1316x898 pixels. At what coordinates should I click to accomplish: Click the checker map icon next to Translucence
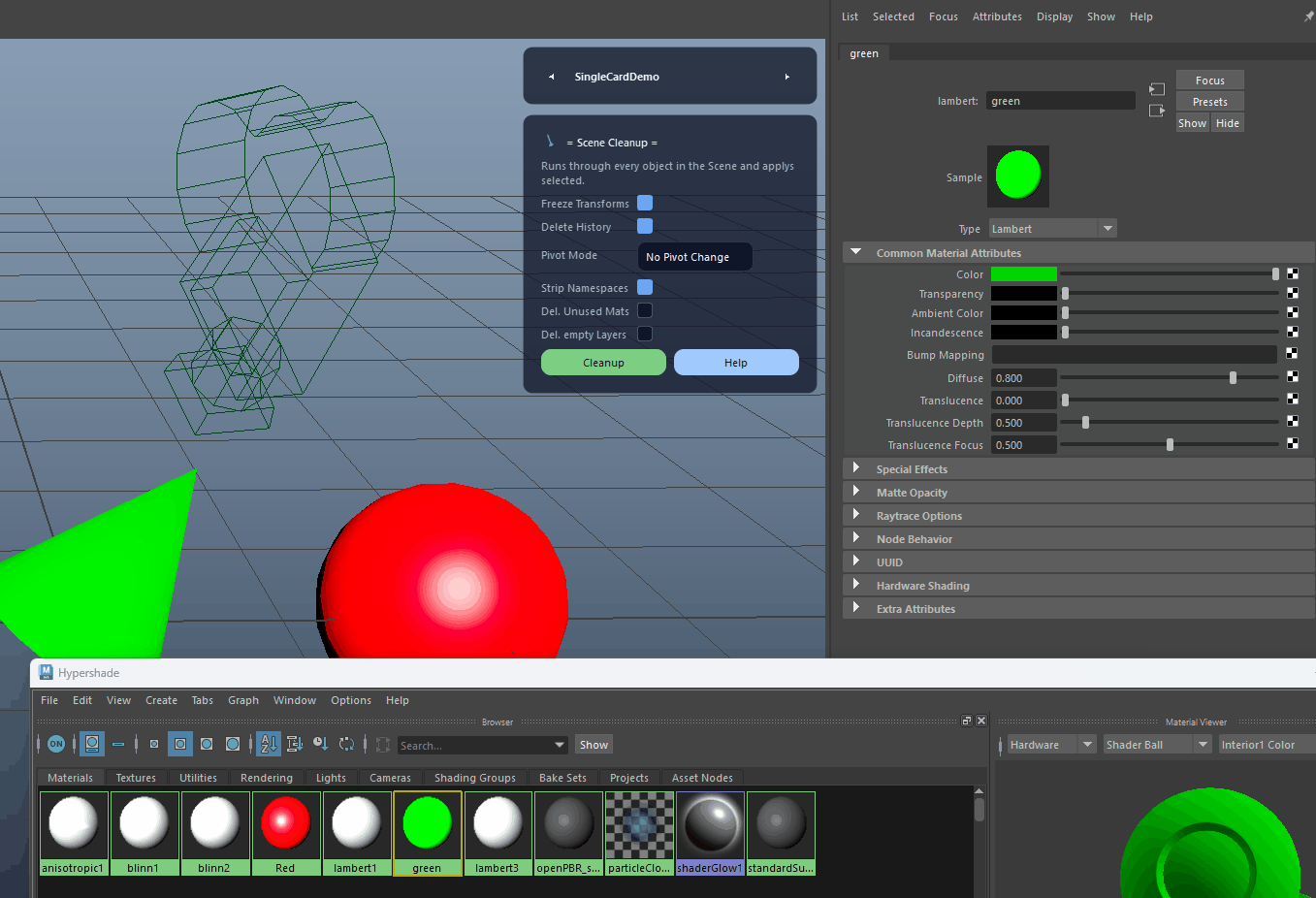(1293, 399)
